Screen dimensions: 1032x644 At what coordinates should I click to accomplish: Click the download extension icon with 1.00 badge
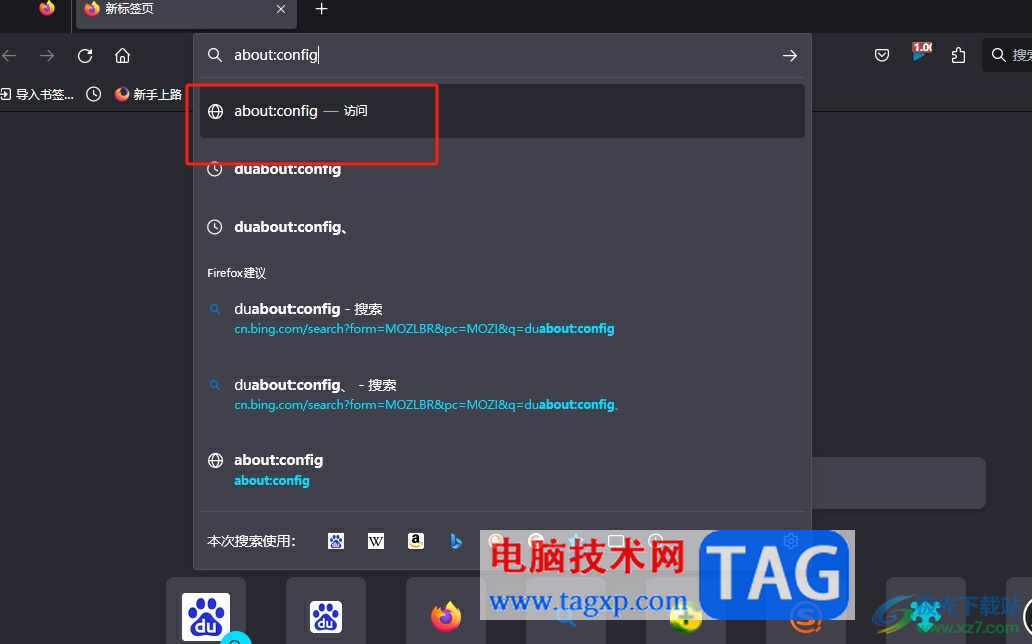921,53
